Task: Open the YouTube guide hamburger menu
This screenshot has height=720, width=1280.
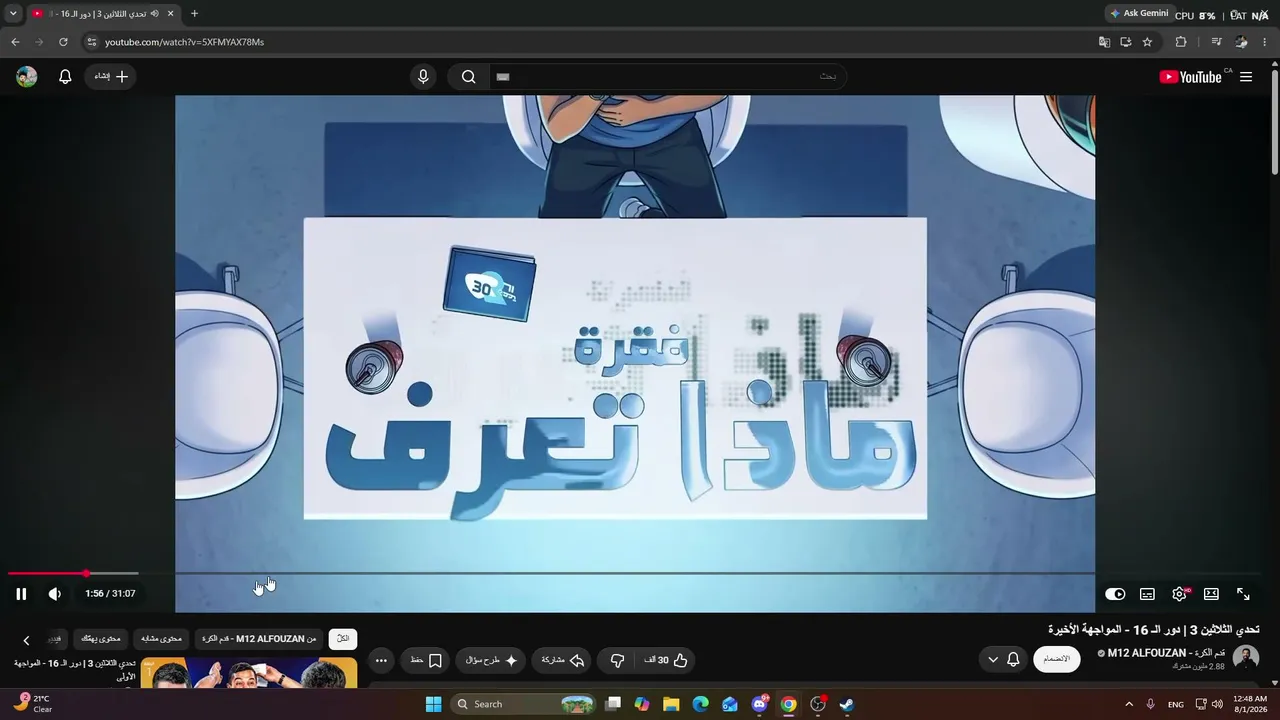Action: coord(1246,77)
